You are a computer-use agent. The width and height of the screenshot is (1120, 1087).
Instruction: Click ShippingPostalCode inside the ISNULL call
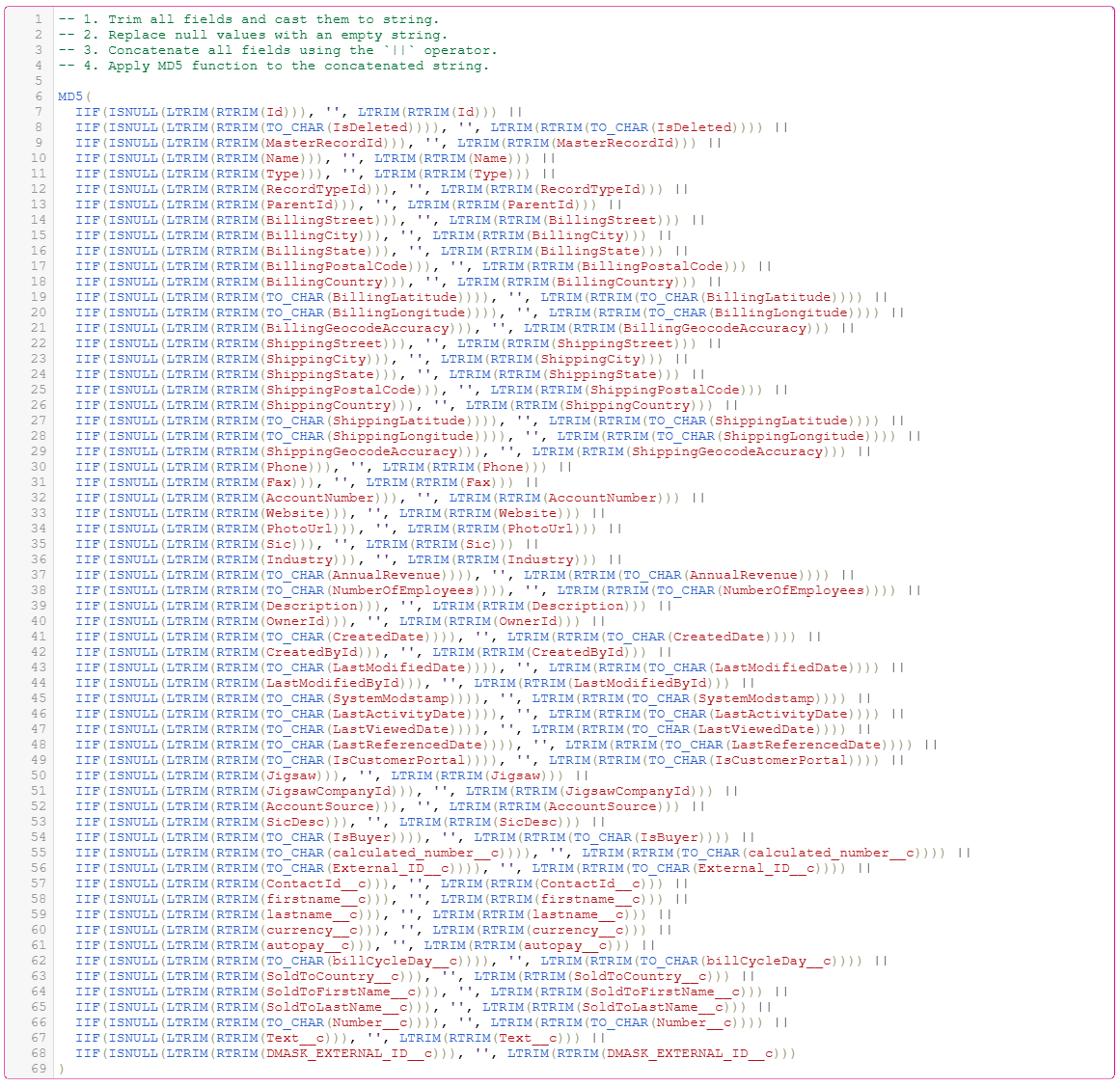pyautogui.click(x=341, y=390)
